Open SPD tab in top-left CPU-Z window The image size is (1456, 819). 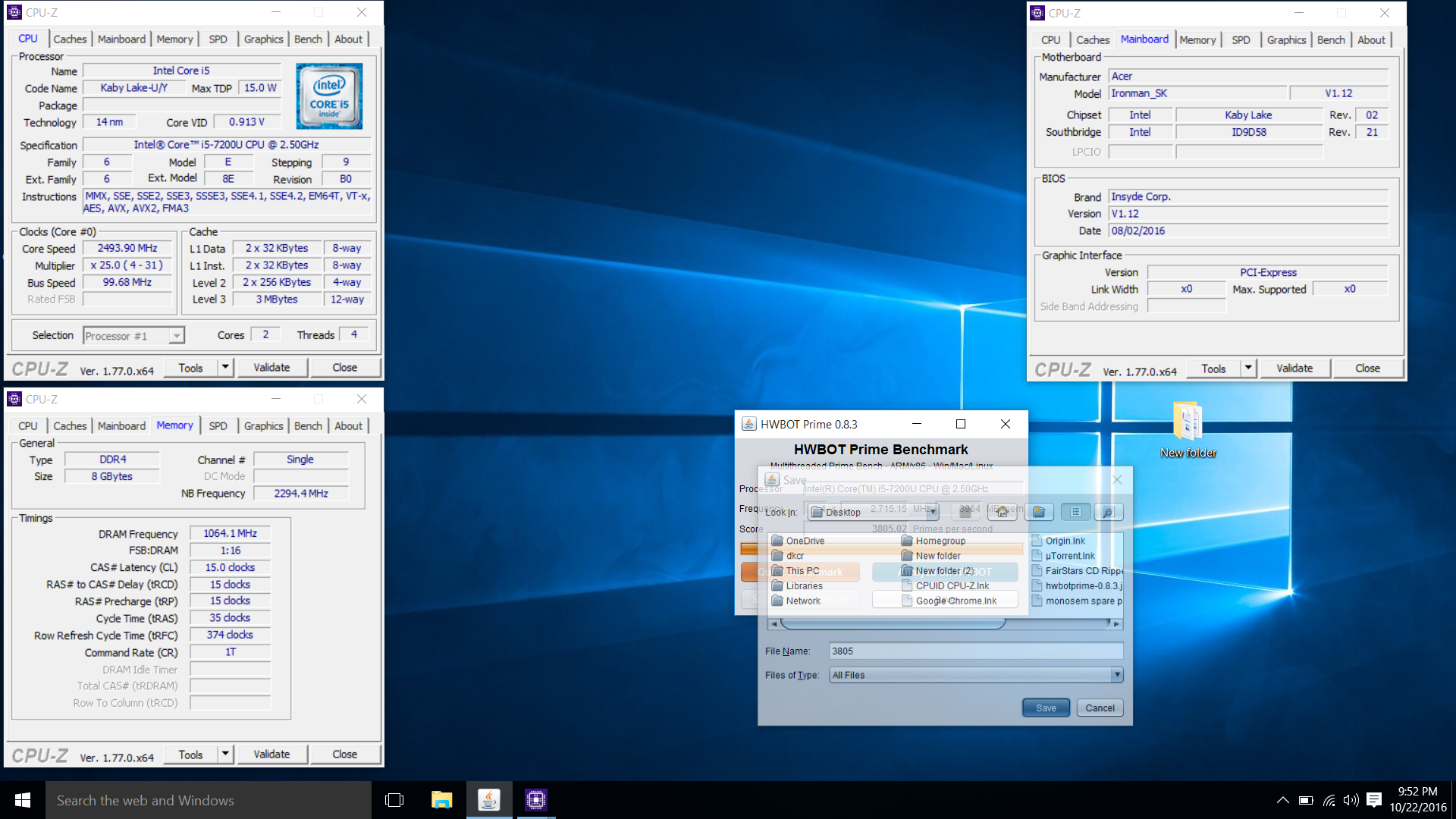(218, 39)
